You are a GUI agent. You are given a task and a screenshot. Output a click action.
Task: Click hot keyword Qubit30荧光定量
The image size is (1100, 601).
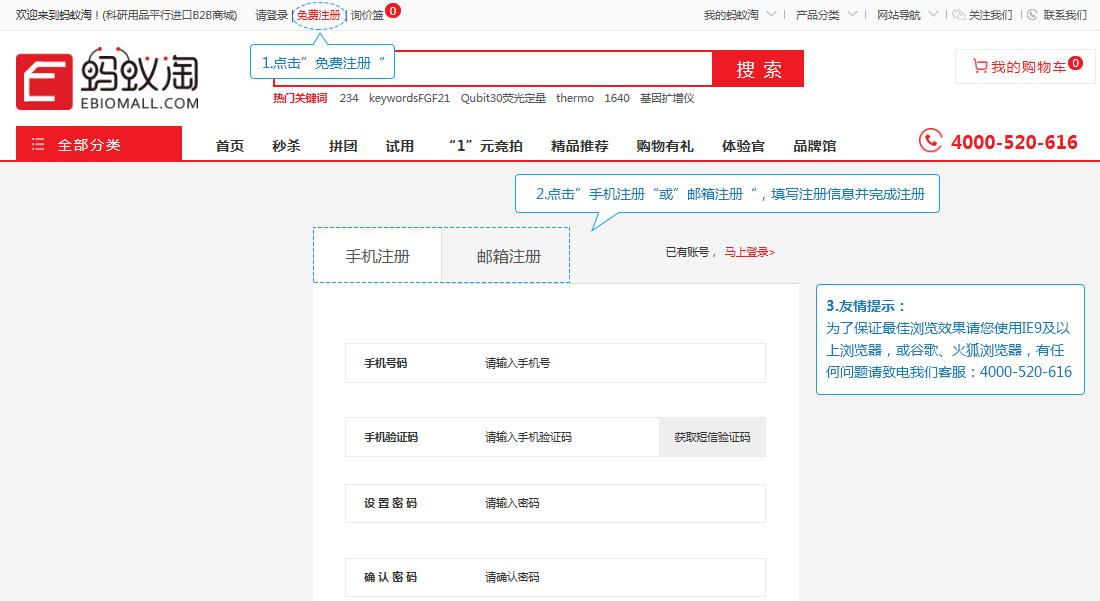tap(503, 98)
